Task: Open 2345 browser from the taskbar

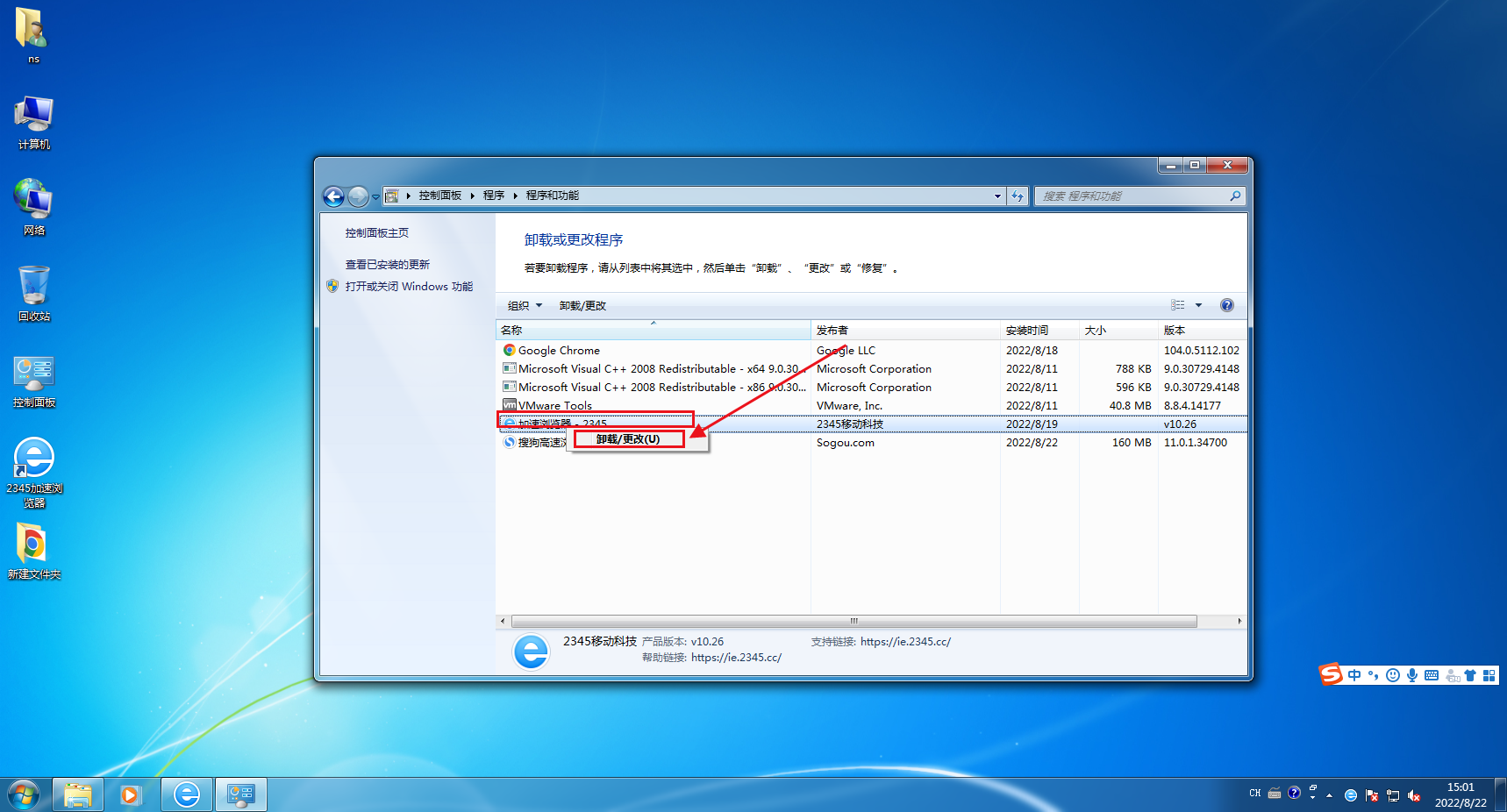Action: [x=186, y=795]
